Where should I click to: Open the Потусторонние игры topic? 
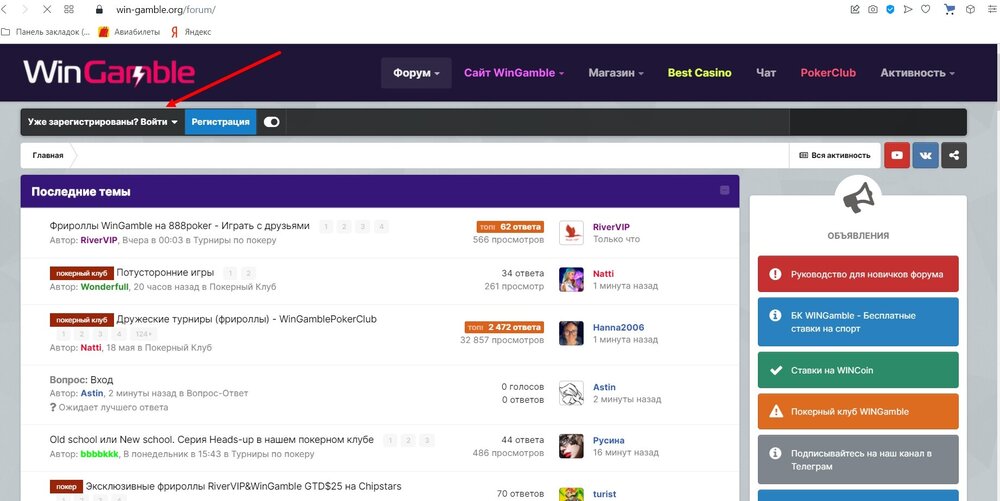pyautogui.click(x=165, y=272)
